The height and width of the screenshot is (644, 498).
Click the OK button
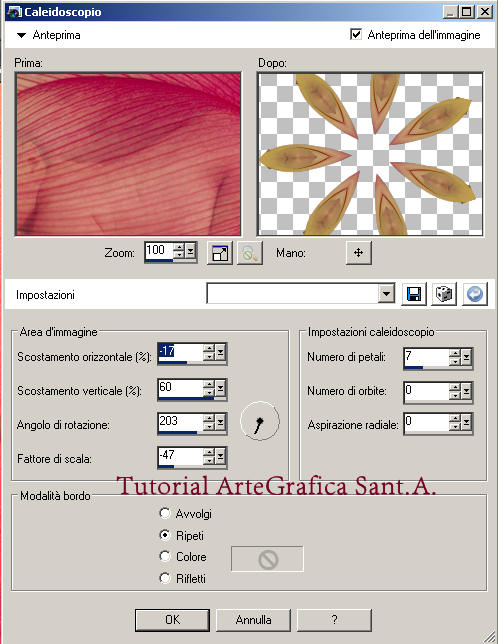click(x=172, y=620)
